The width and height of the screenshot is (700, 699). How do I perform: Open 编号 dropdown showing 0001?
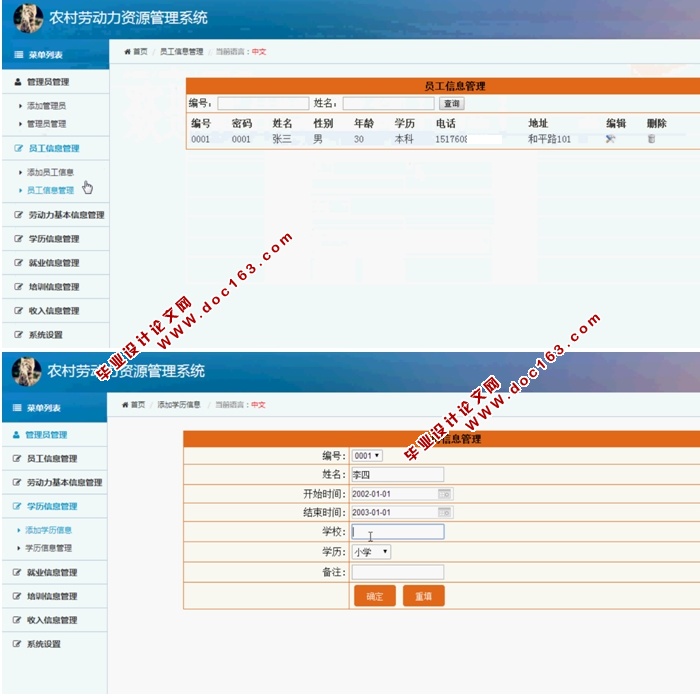367,455
